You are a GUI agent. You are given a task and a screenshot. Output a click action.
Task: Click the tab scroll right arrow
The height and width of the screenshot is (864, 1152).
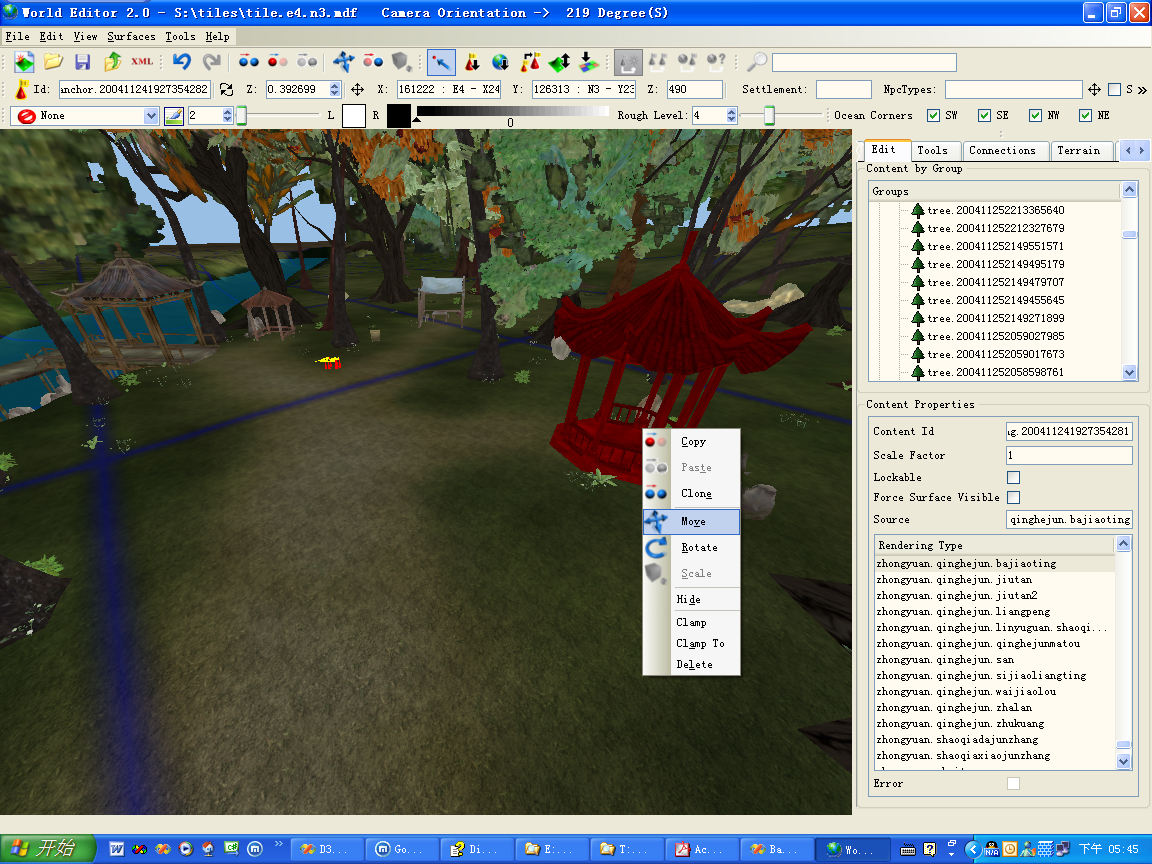1142,151
